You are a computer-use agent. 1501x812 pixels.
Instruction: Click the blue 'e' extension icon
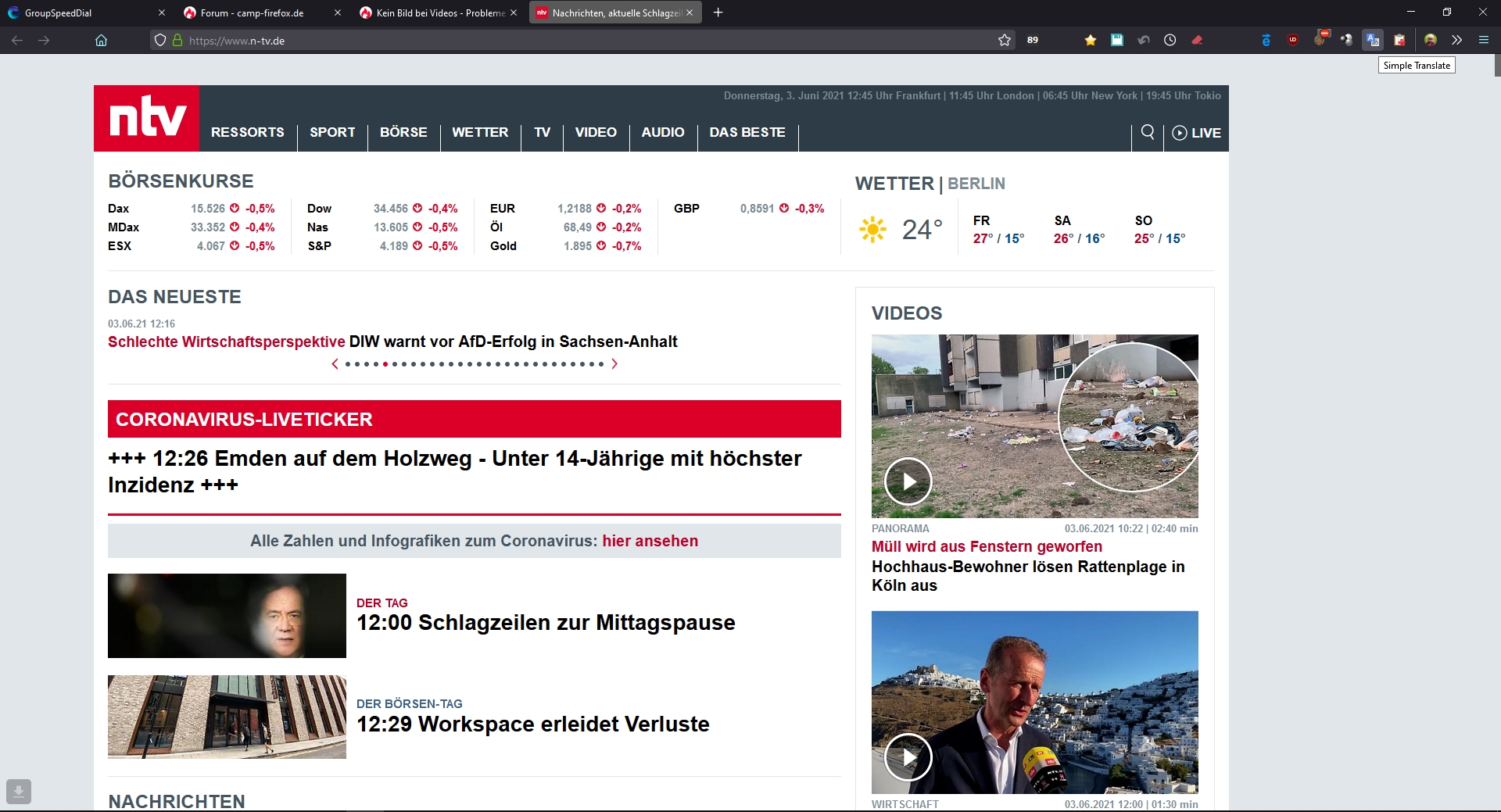[x=1266, y=40]
